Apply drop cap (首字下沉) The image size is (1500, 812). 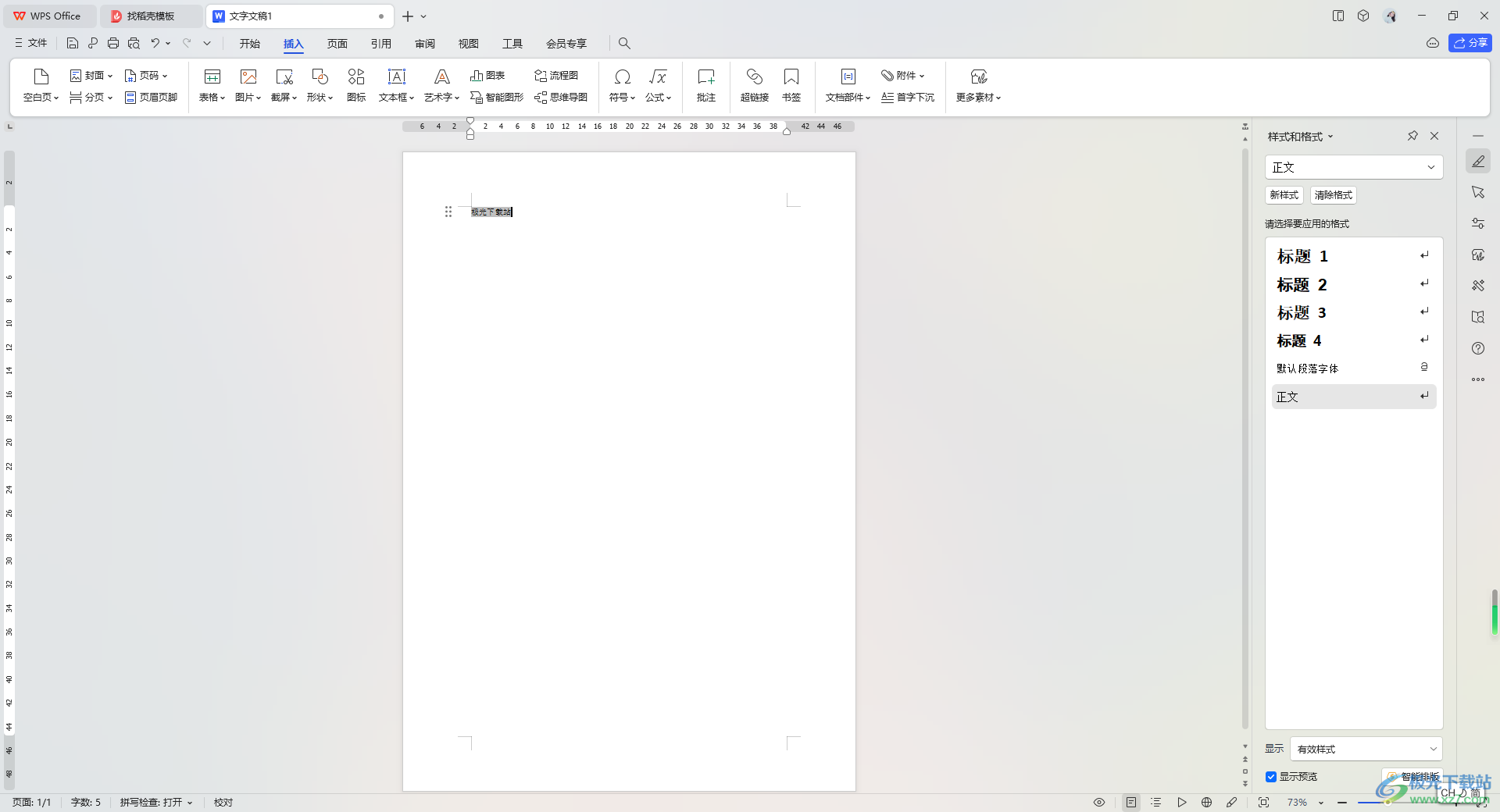[x=908, y=98]
